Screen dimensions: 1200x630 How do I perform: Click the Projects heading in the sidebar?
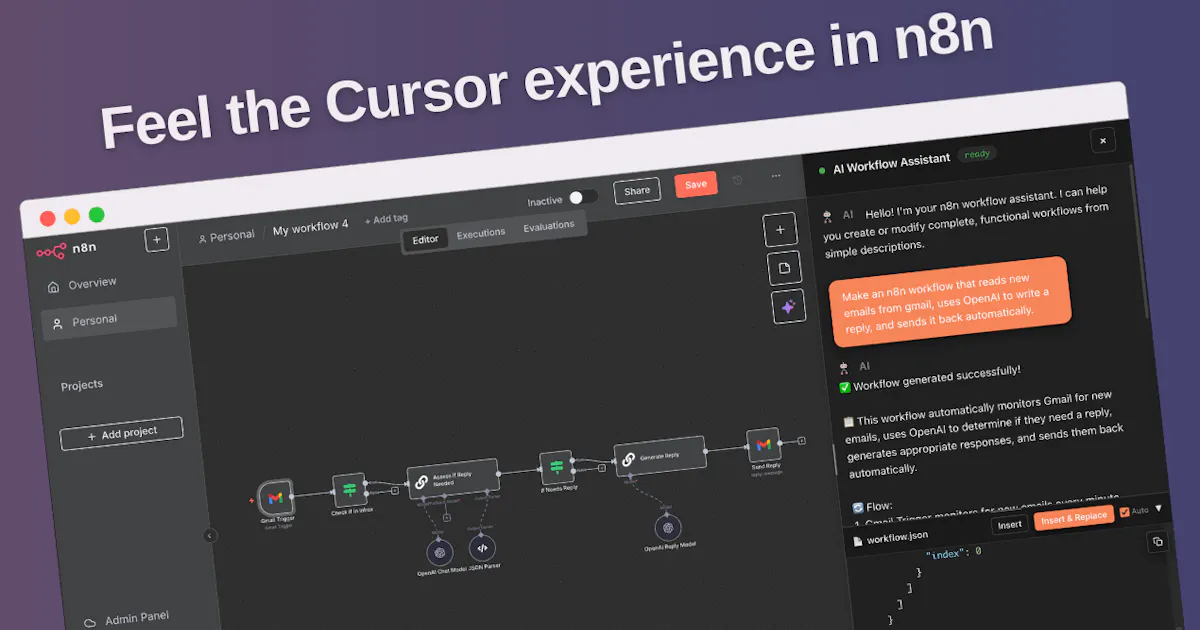(x=81, y=385)
